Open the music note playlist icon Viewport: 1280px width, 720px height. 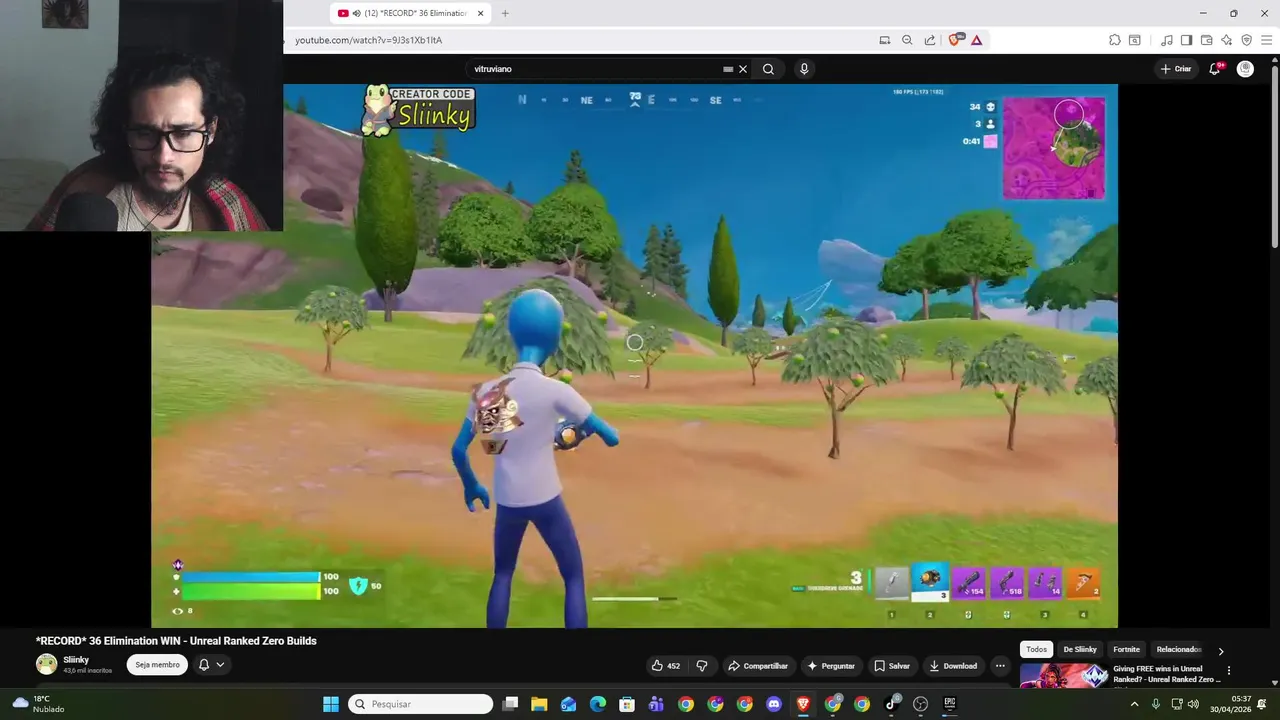click(1166, 40)
